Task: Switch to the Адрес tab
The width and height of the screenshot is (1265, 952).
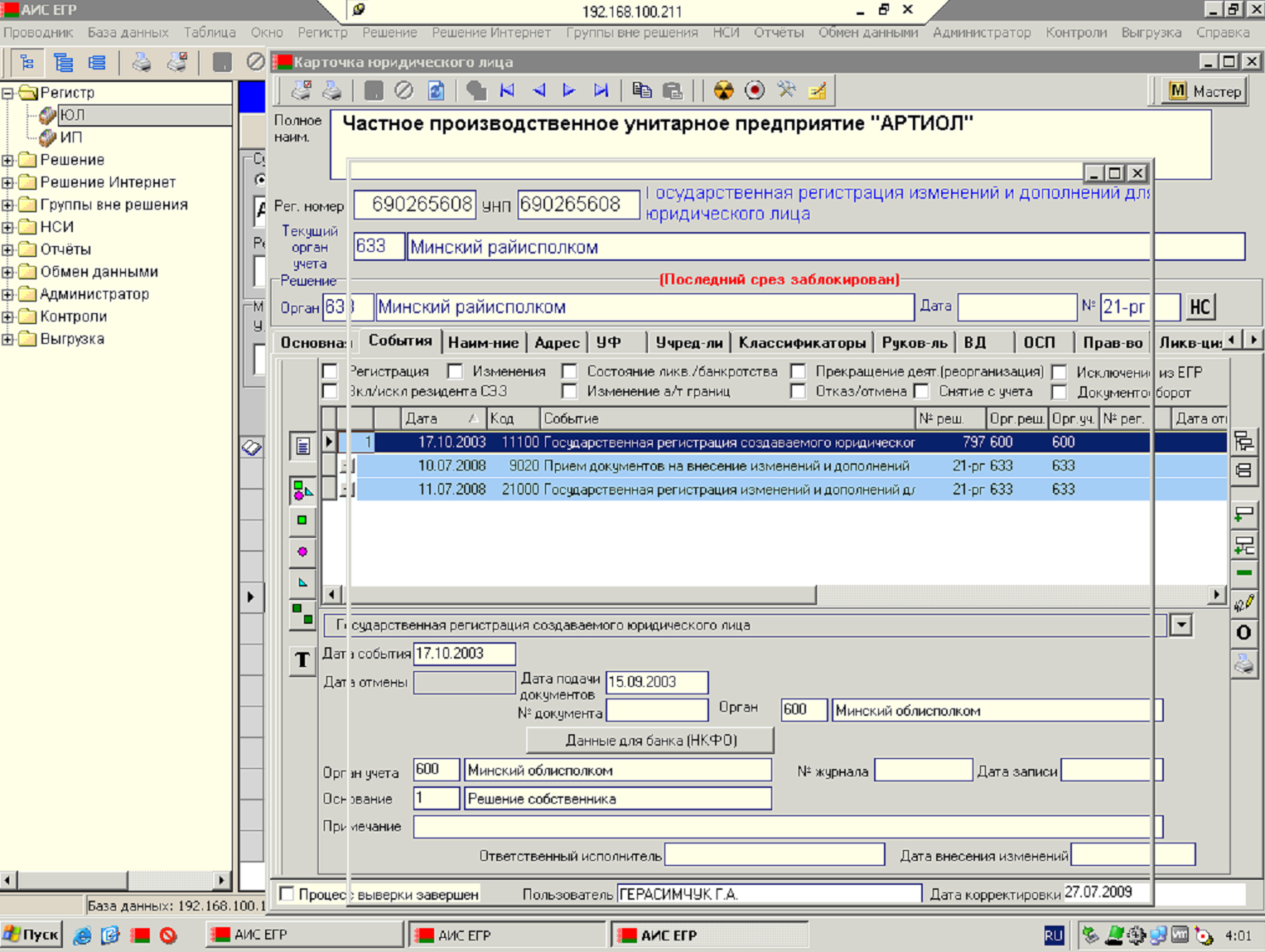Action: 556,342
